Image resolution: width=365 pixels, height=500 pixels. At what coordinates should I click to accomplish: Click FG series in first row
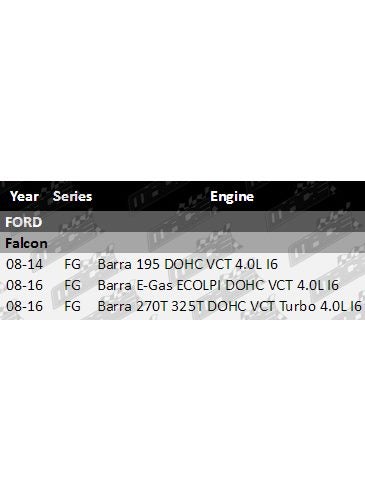click(x=72, y=264)
